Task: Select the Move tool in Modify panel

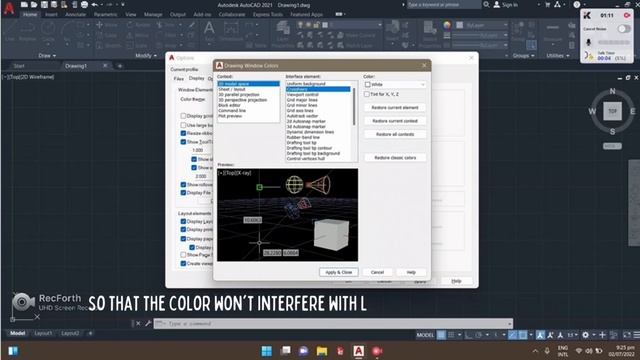Action: coord(107,25)
